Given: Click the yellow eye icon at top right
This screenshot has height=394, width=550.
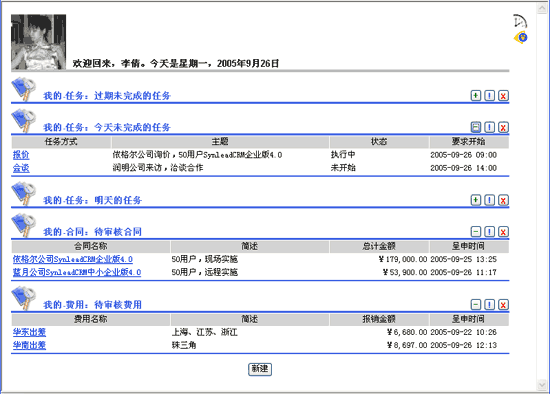Looking at the screenshot, I should tap(521, 37).
